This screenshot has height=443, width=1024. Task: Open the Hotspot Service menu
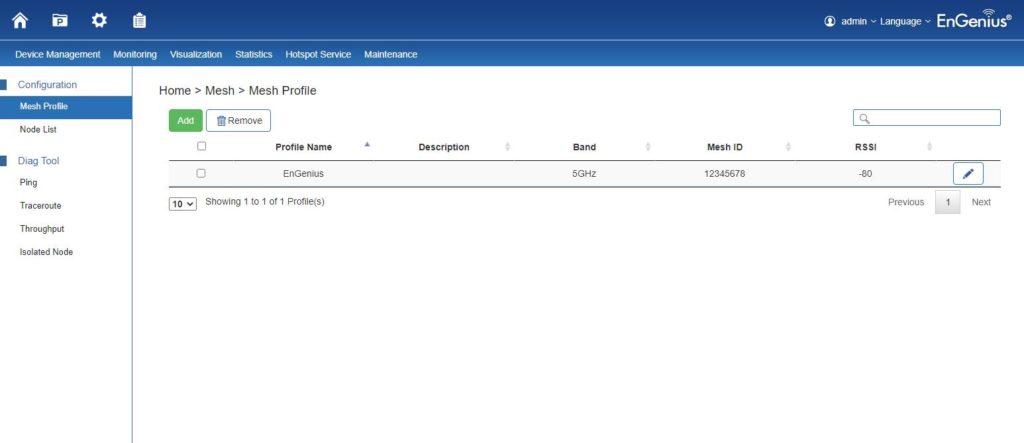click(318, 54)
